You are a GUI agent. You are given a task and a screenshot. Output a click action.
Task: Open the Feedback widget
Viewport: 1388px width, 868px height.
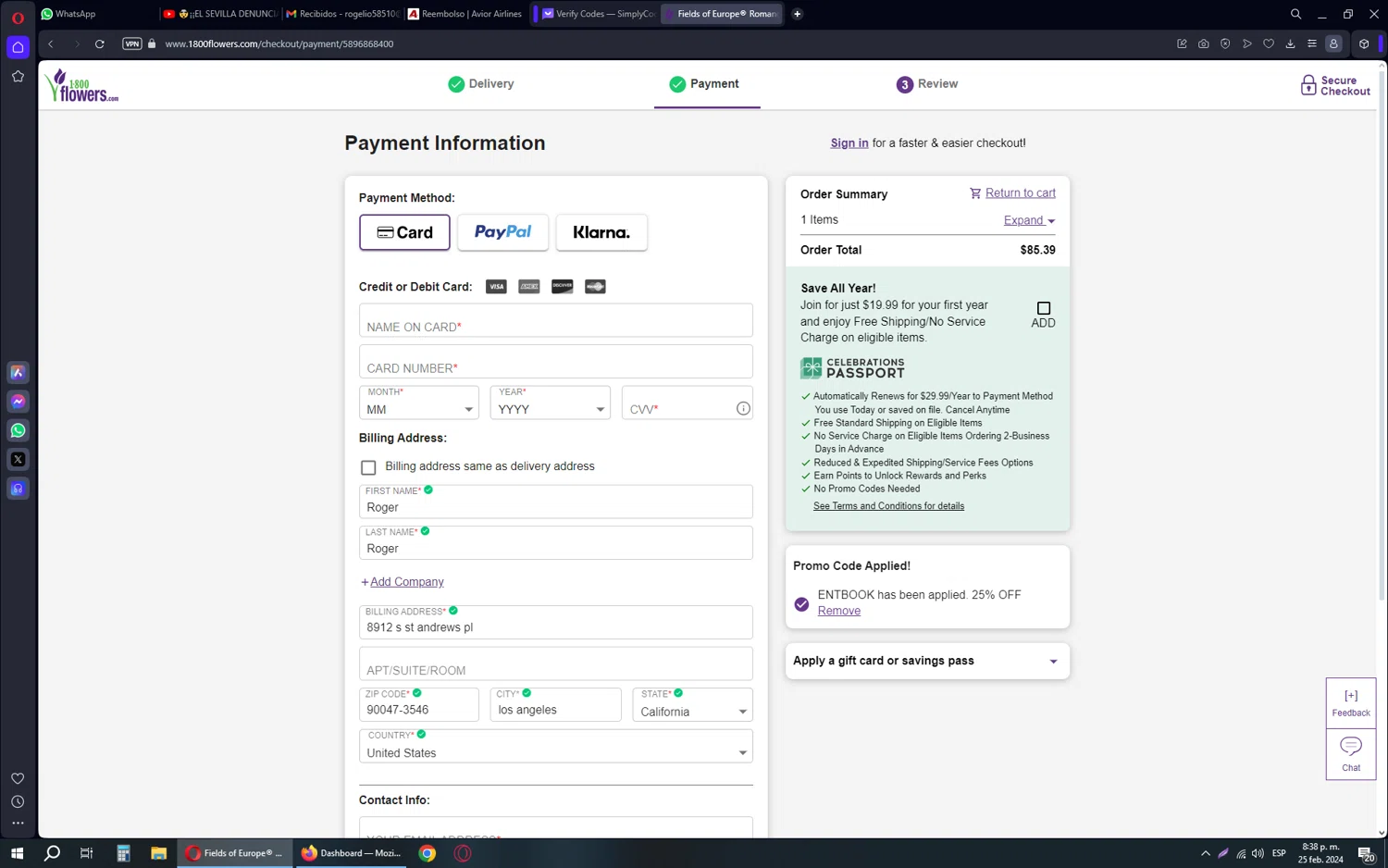(x=1351, y=703)
